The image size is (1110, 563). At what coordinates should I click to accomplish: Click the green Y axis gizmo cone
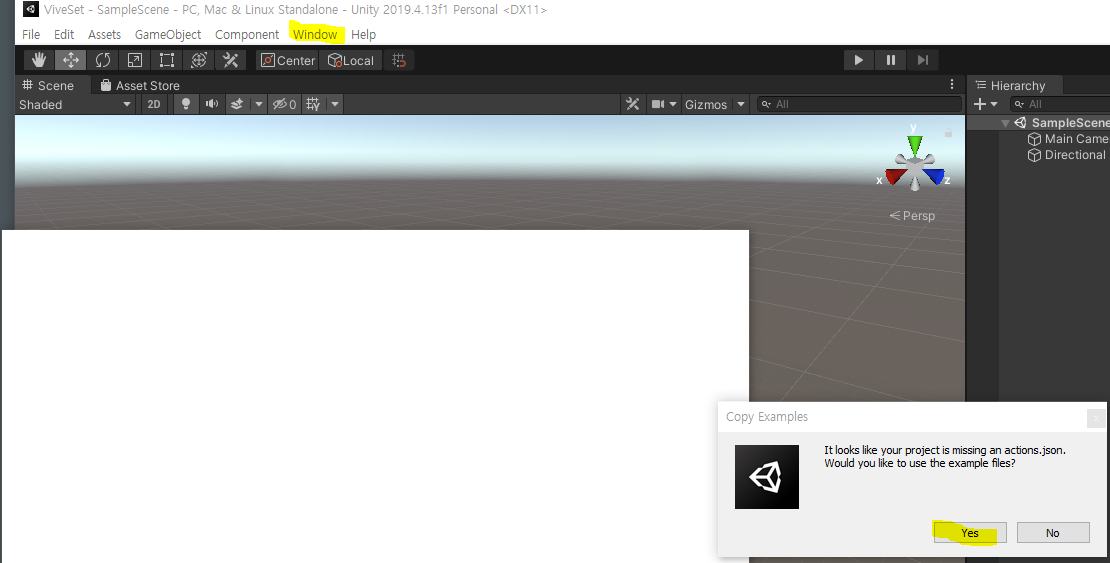coord(915,144)
